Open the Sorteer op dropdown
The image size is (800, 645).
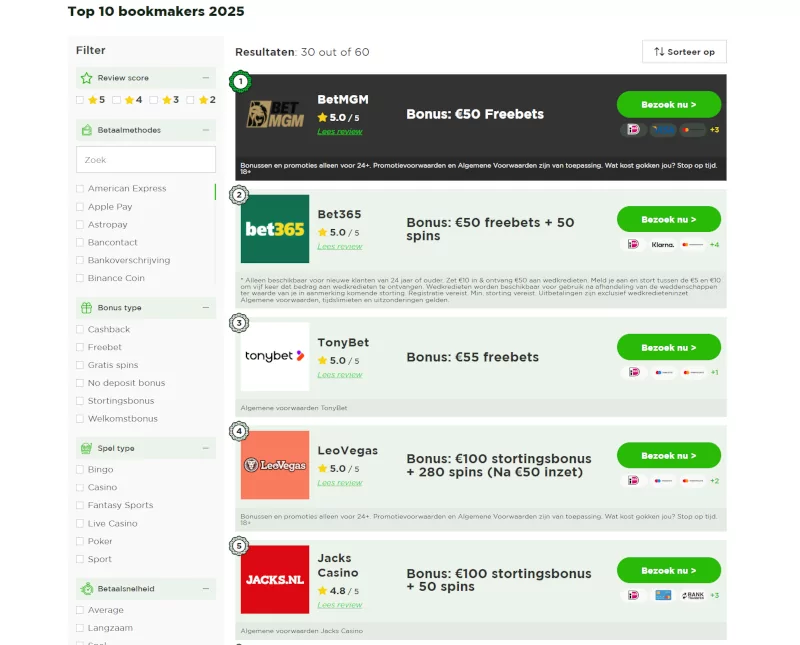(x=684, y=52)
